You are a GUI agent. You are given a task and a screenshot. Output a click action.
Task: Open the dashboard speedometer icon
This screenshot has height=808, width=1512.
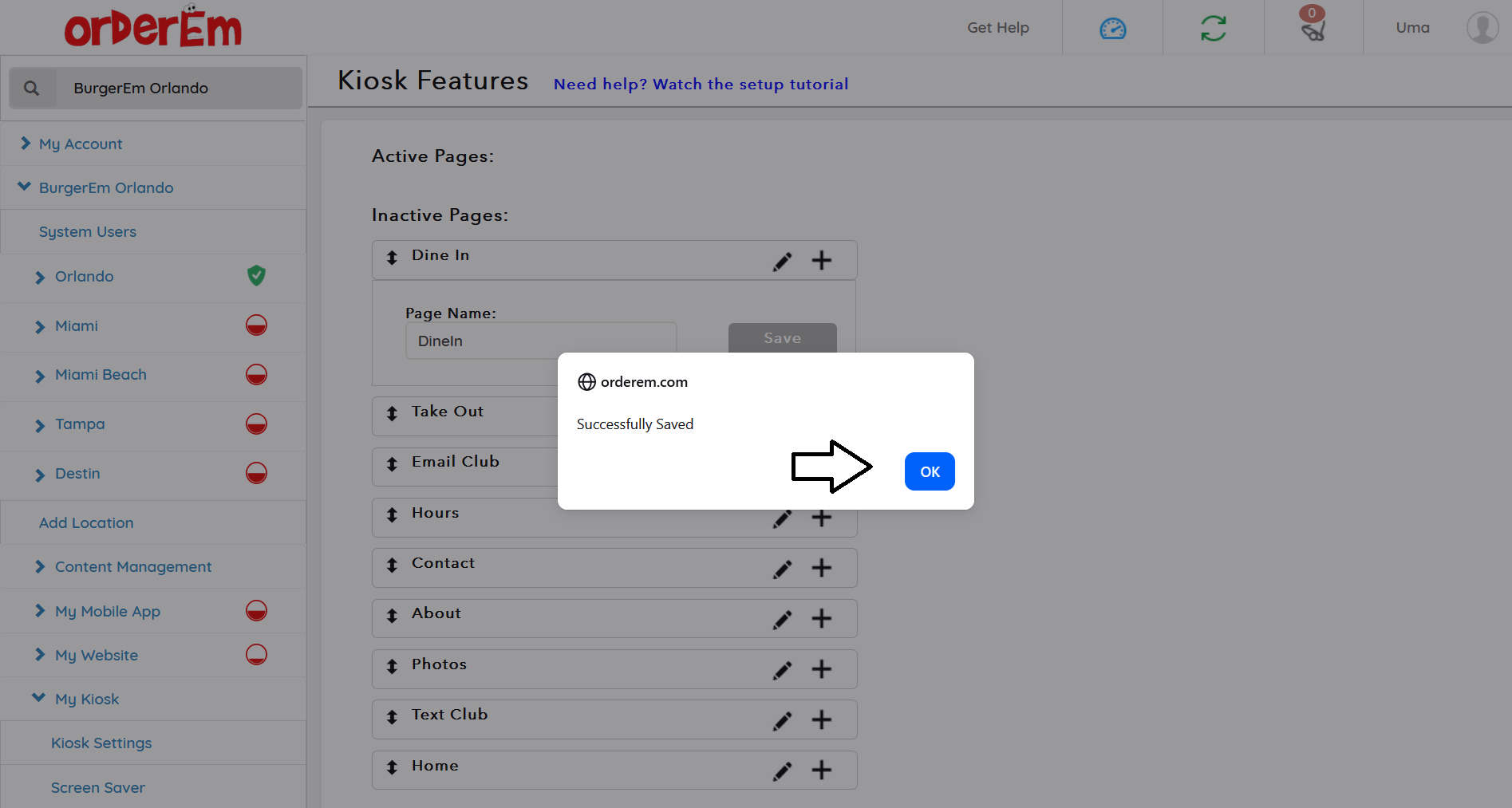click(x=1112, y=29)
